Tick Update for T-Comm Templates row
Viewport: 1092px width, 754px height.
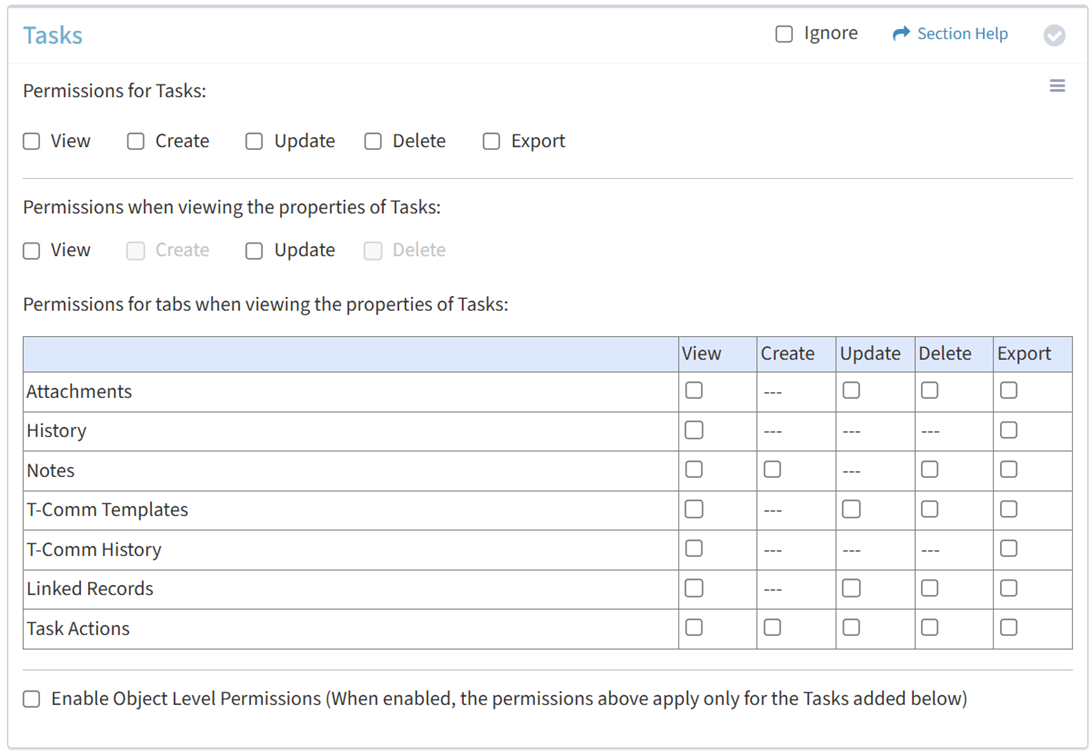[851, 509]
